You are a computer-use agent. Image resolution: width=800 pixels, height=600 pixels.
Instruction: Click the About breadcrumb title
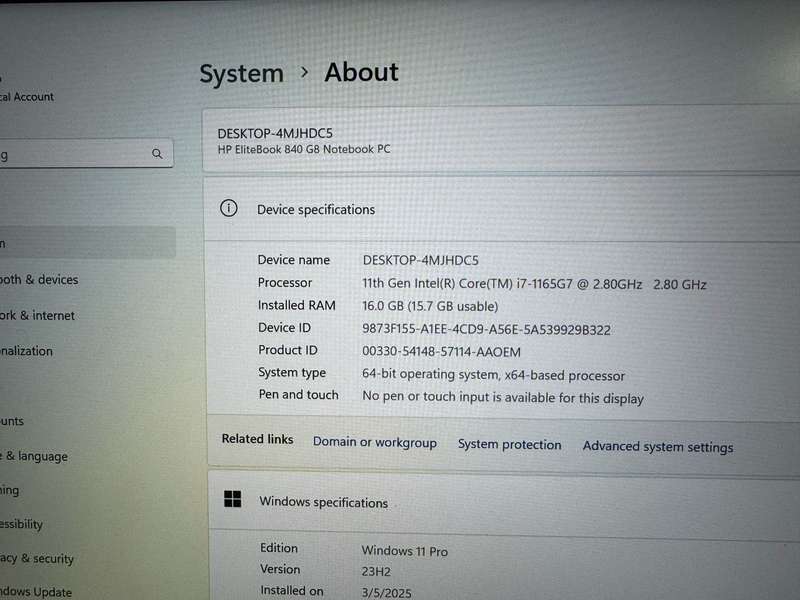[361, 72]
